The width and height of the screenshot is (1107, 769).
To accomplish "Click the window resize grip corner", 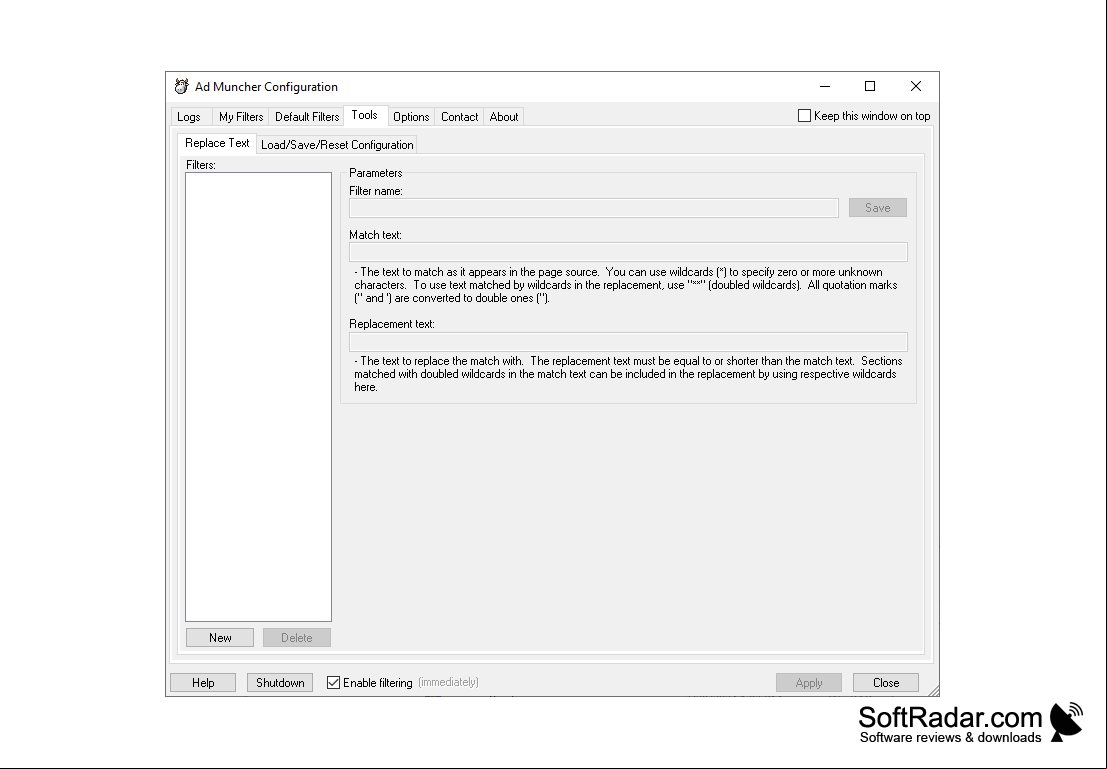I will coord(933,690).
